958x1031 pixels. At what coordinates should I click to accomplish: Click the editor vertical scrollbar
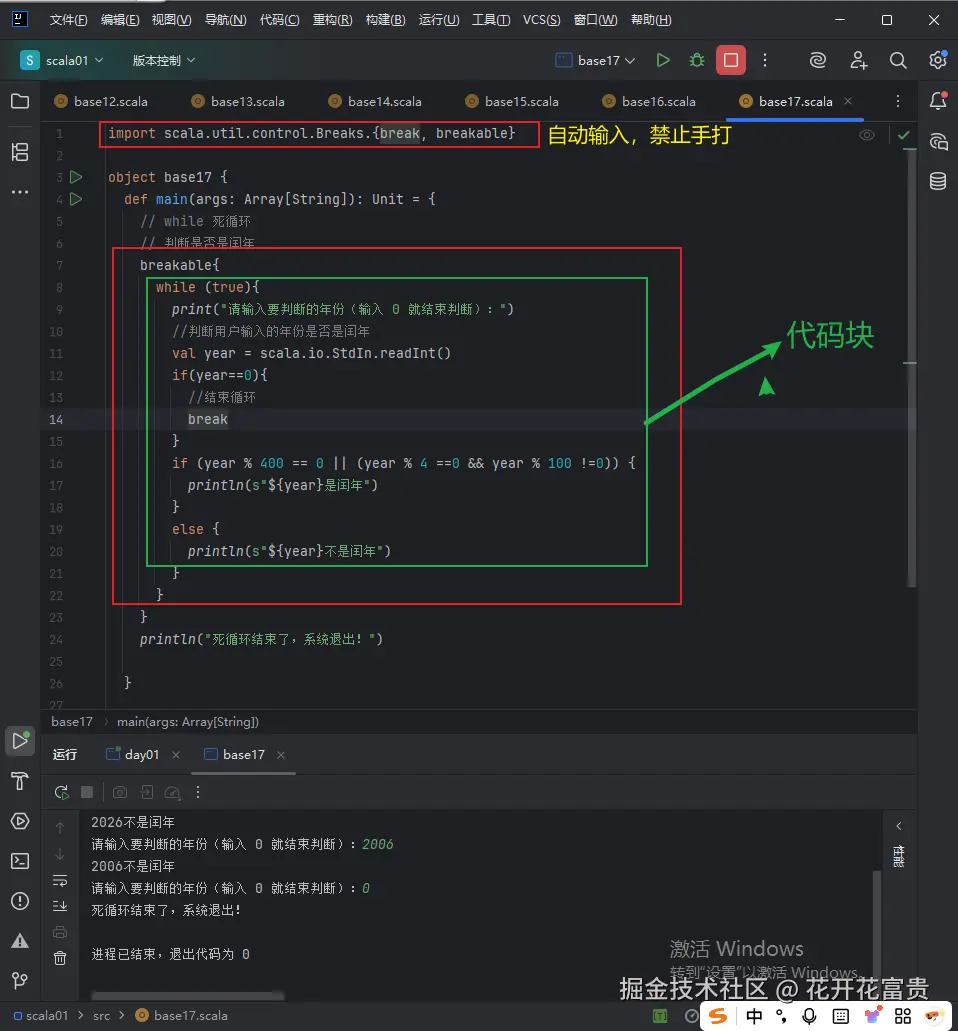pyautogui.click(x=911, y=368)
